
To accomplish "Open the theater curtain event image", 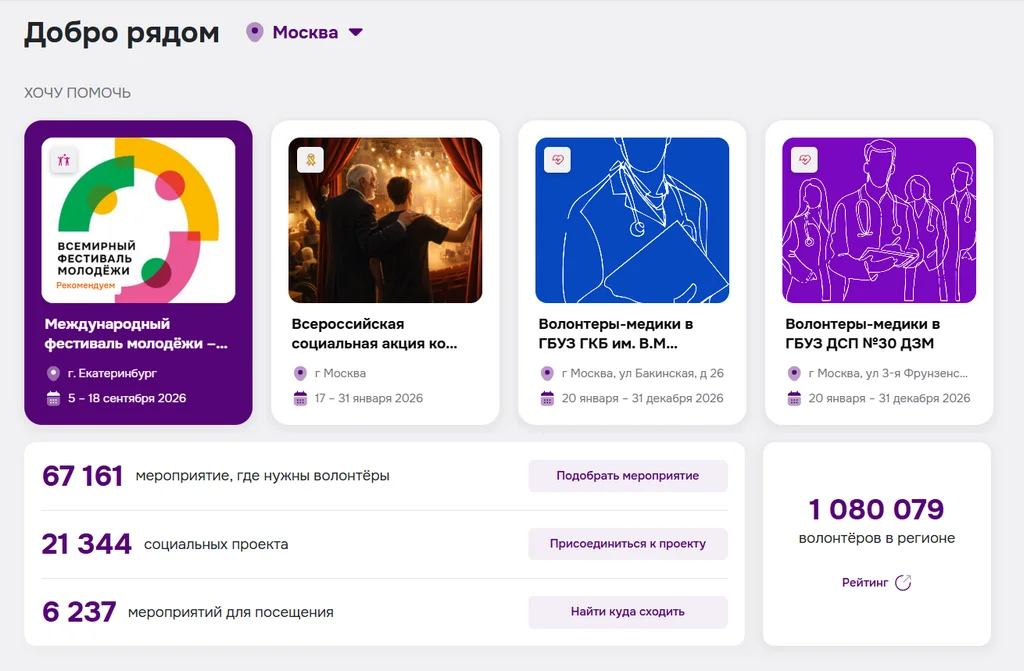I will coord(385,220).
